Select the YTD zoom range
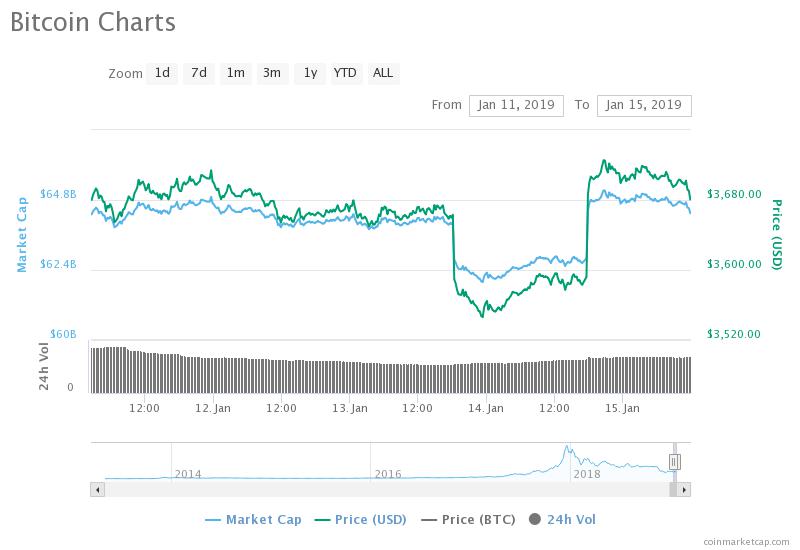This screenshot has height=550, width=800. [345, 73]
